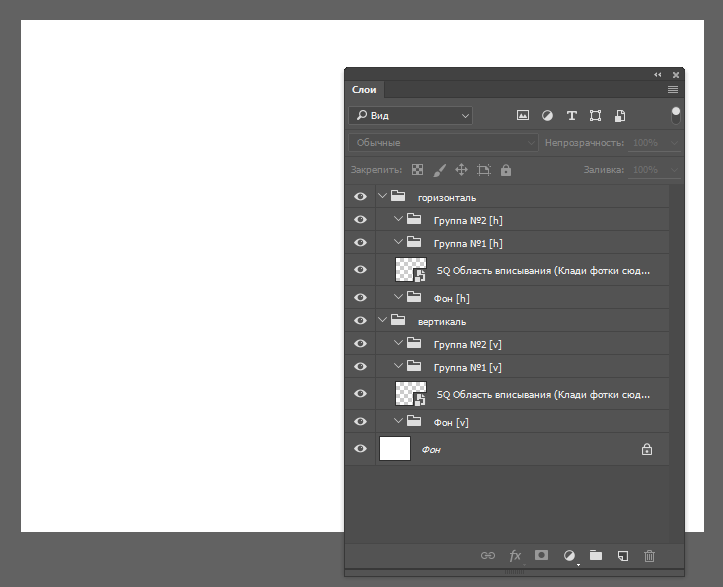Delete layer with trash icon
The width and height of the screenshot is (723, 587).
pyautogui.click(x=649, y=556)
